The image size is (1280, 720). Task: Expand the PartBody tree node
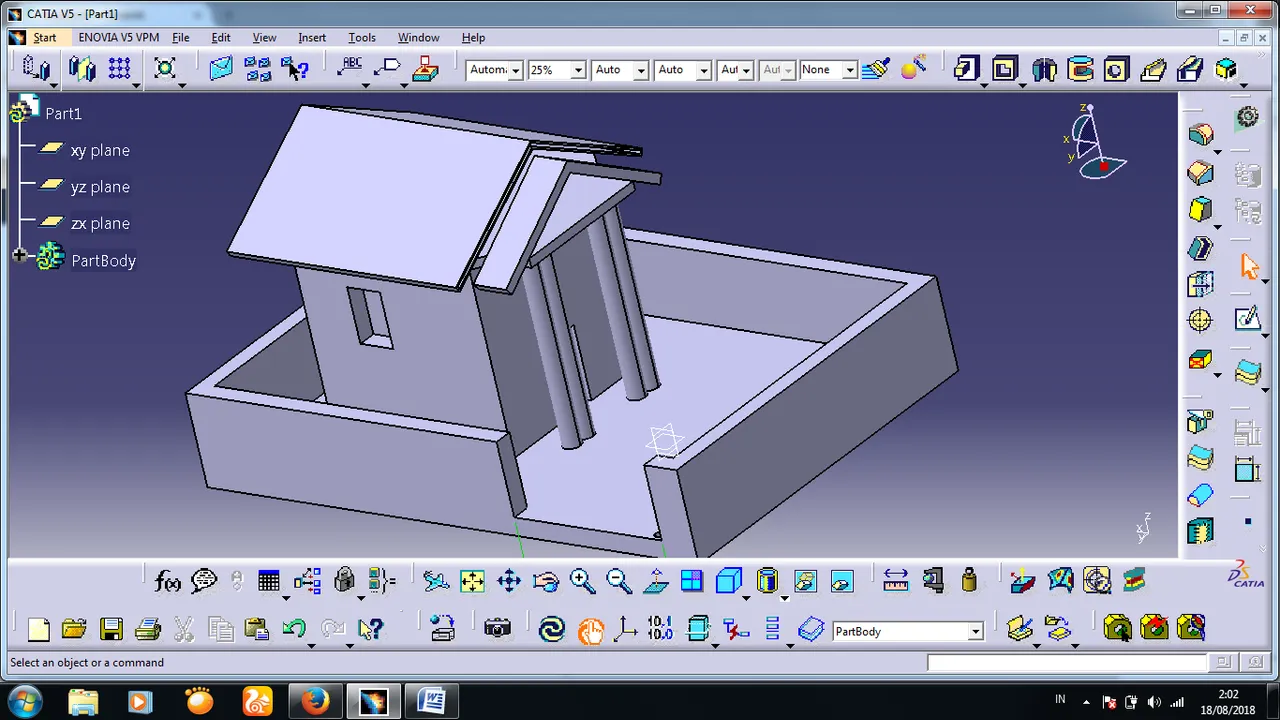point(19,256)
